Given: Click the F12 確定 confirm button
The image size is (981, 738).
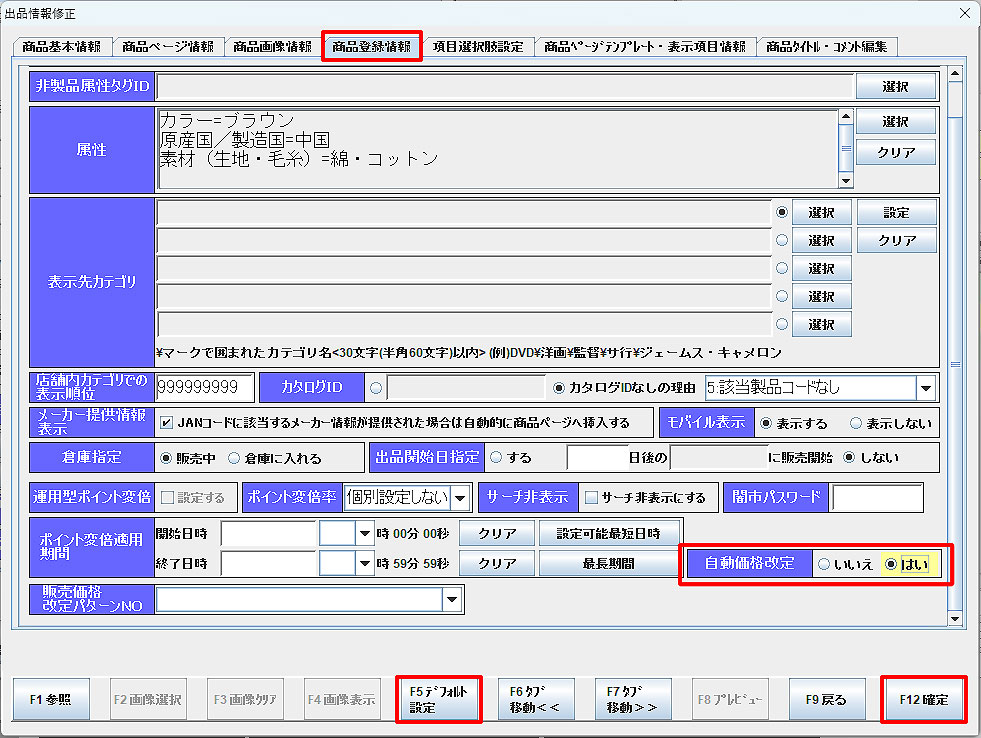Looking at the screenshot, I should click(925, 699).
